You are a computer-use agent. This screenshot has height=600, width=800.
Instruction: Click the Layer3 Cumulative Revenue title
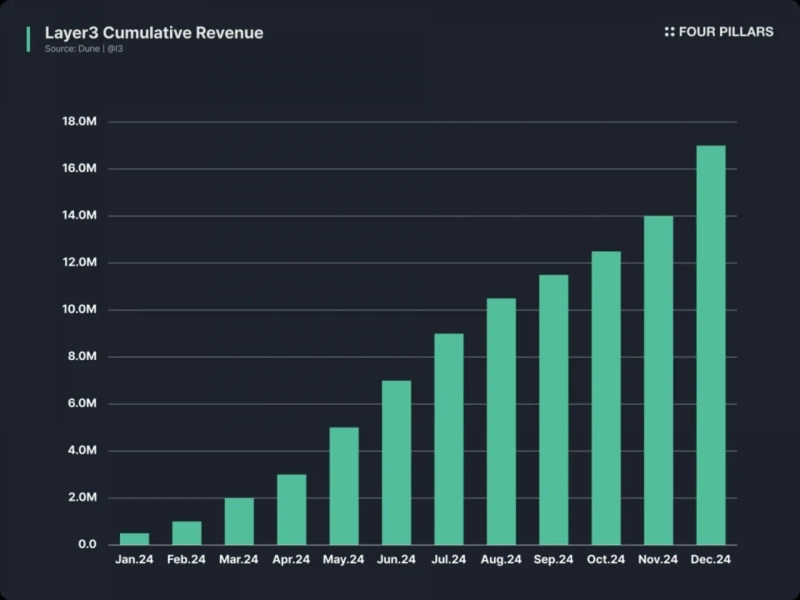coord(154,33)
